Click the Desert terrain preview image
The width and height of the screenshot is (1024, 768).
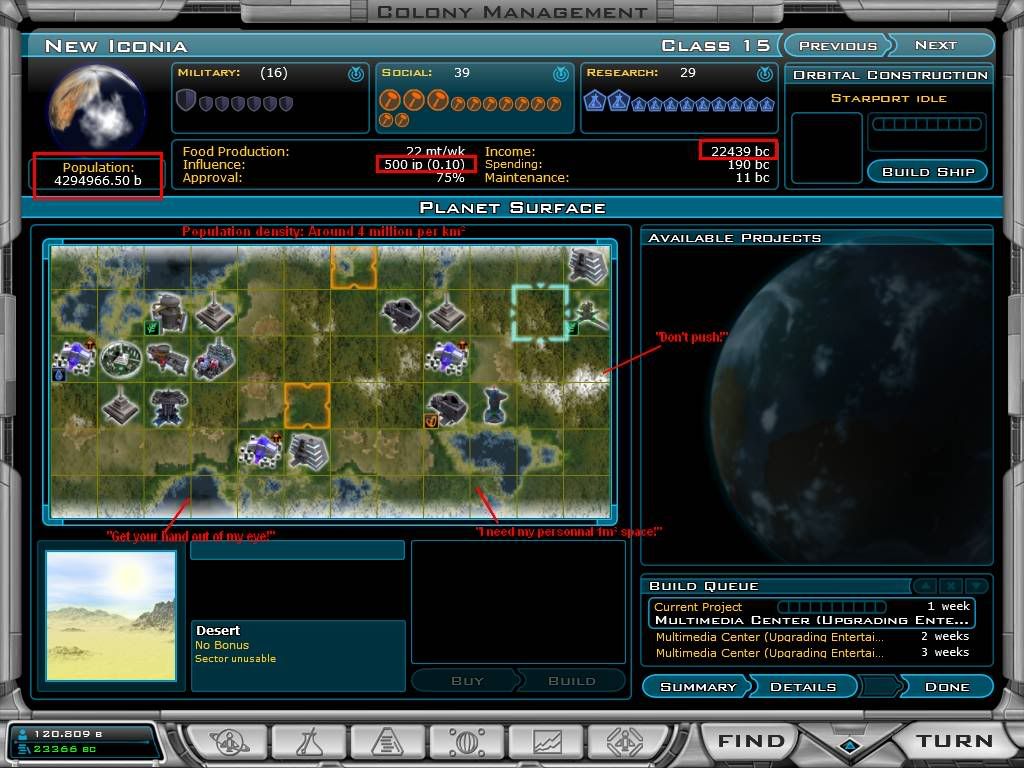[x=111, y=616]
